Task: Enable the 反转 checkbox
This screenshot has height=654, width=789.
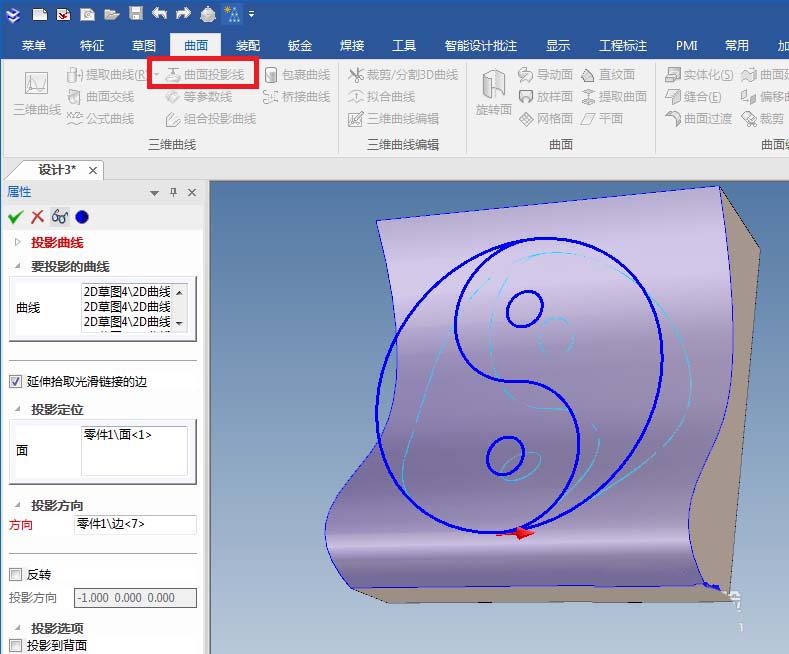Action: (16, 574)
